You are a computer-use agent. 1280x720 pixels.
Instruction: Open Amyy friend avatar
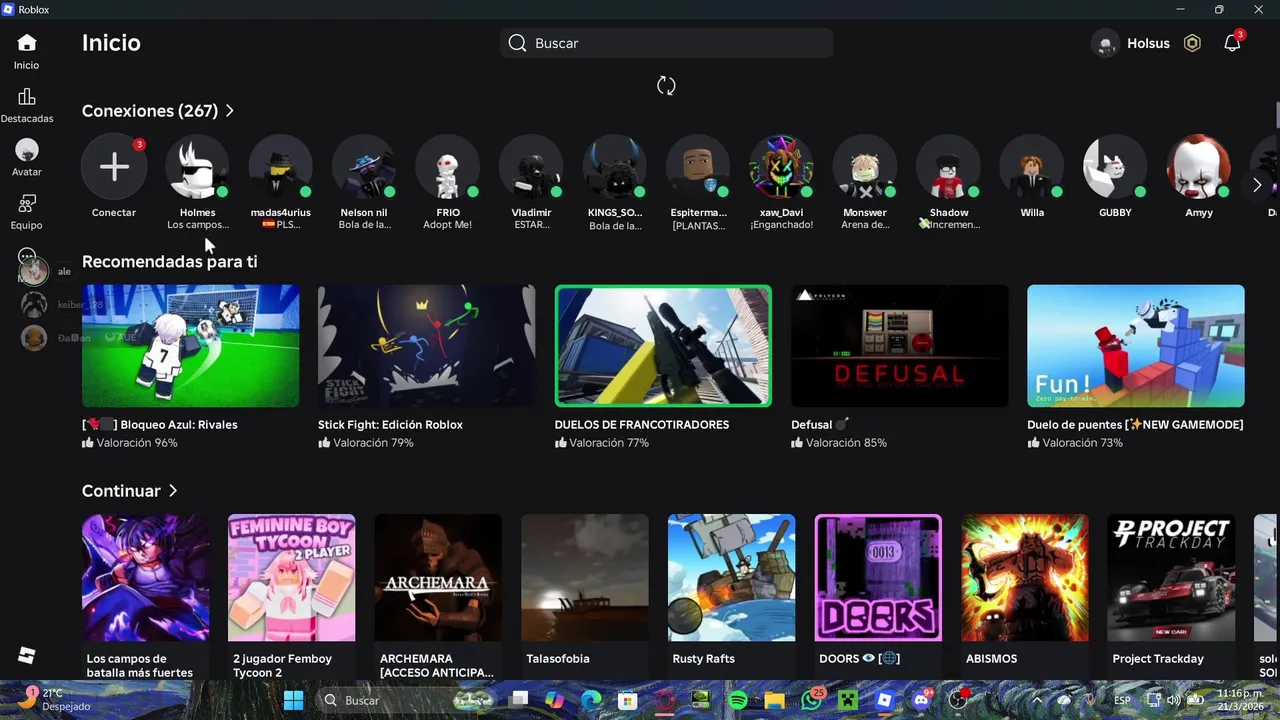pos(1199,166)
